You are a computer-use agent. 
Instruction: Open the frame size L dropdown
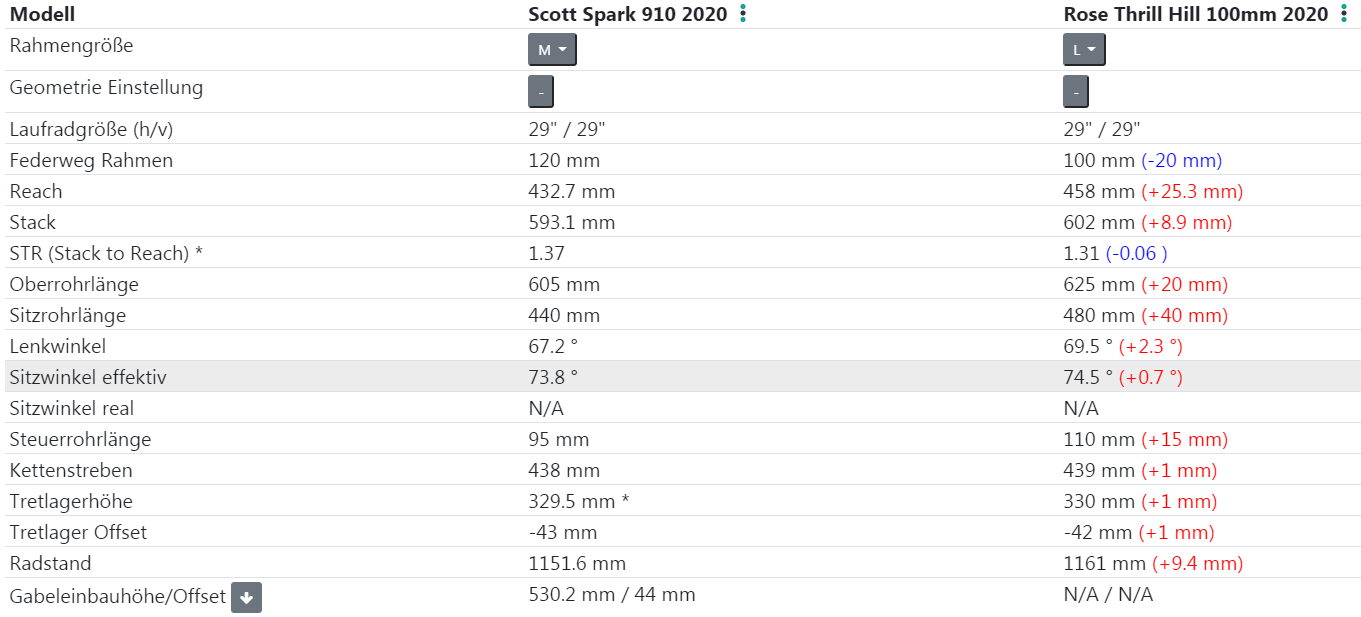click(x=1084, y=50)
